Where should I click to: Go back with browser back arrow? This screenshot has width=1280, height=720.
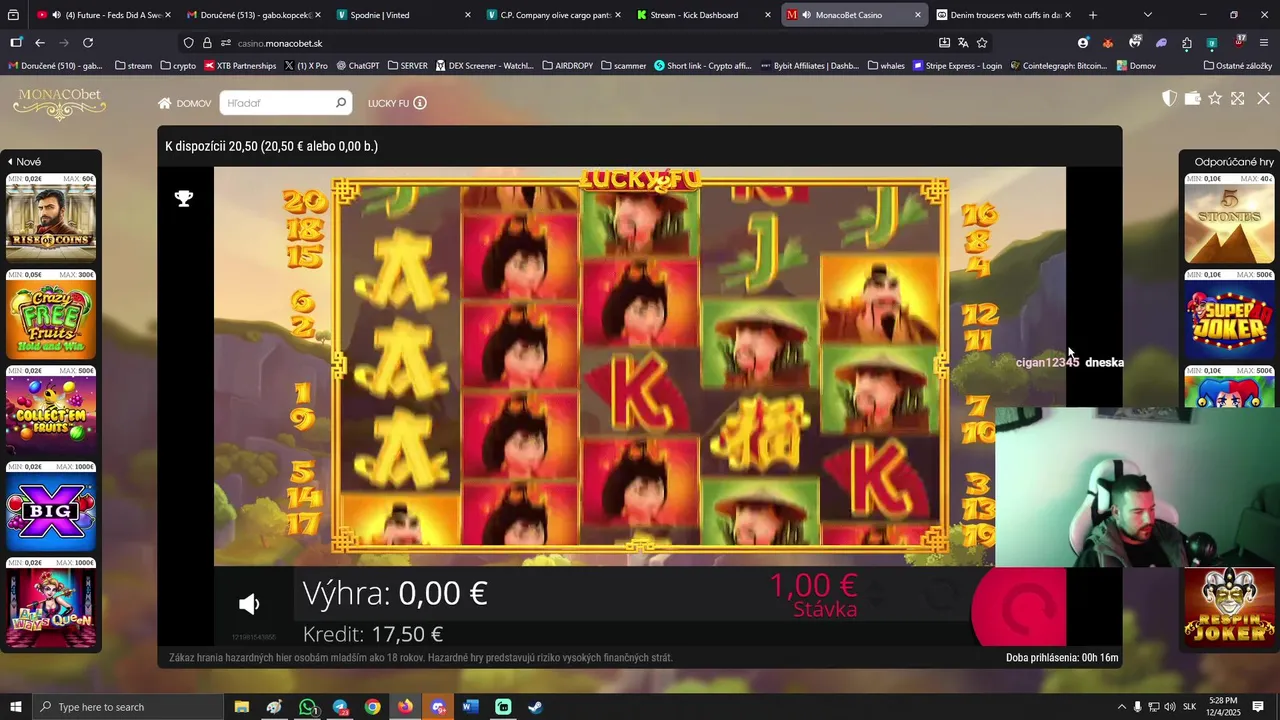click(x=40, y=43)
